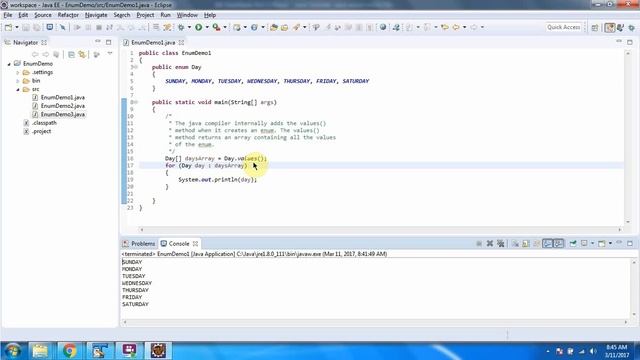Click the Last Edit Location icon
Image resolution: width=640 pixels, height=360 pixels.
(444, 27)
